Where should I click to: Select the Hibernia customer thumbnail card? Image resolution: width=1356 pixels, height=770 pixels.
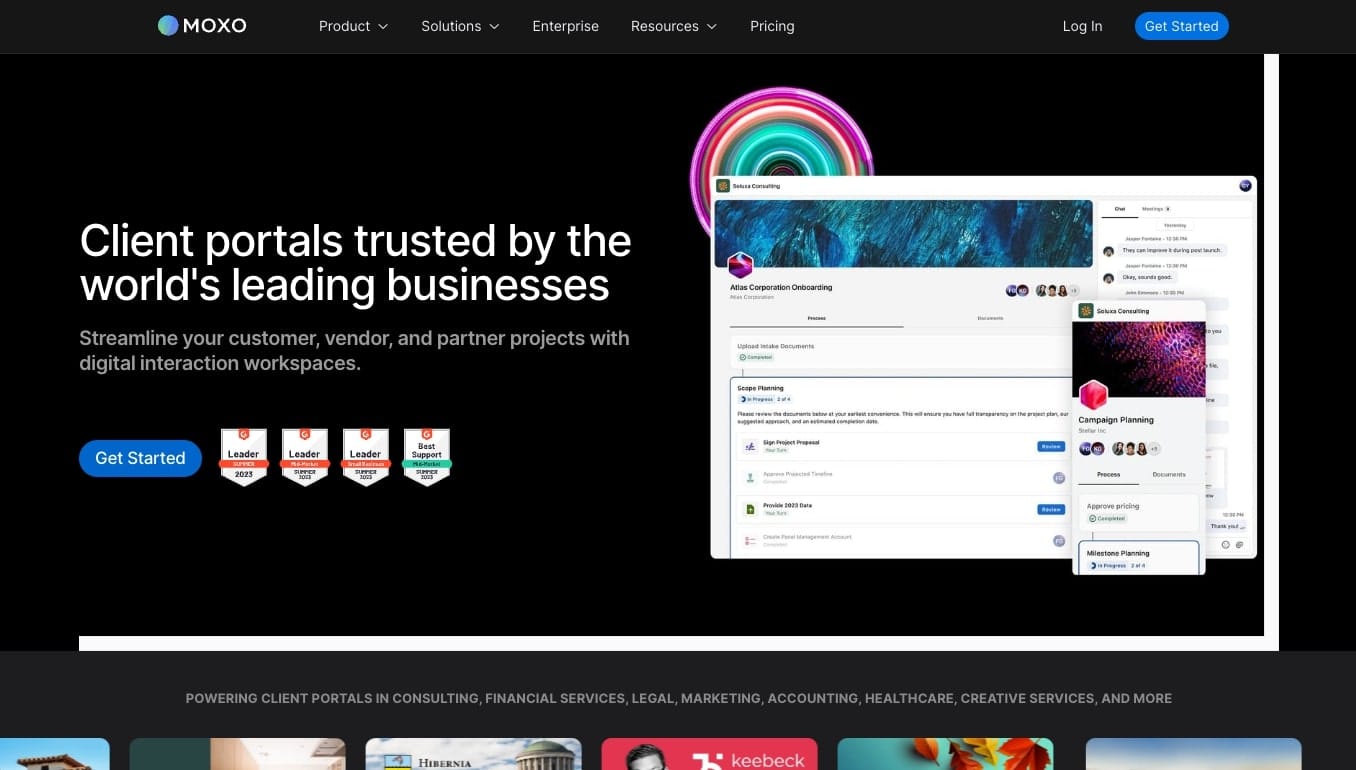473,755
